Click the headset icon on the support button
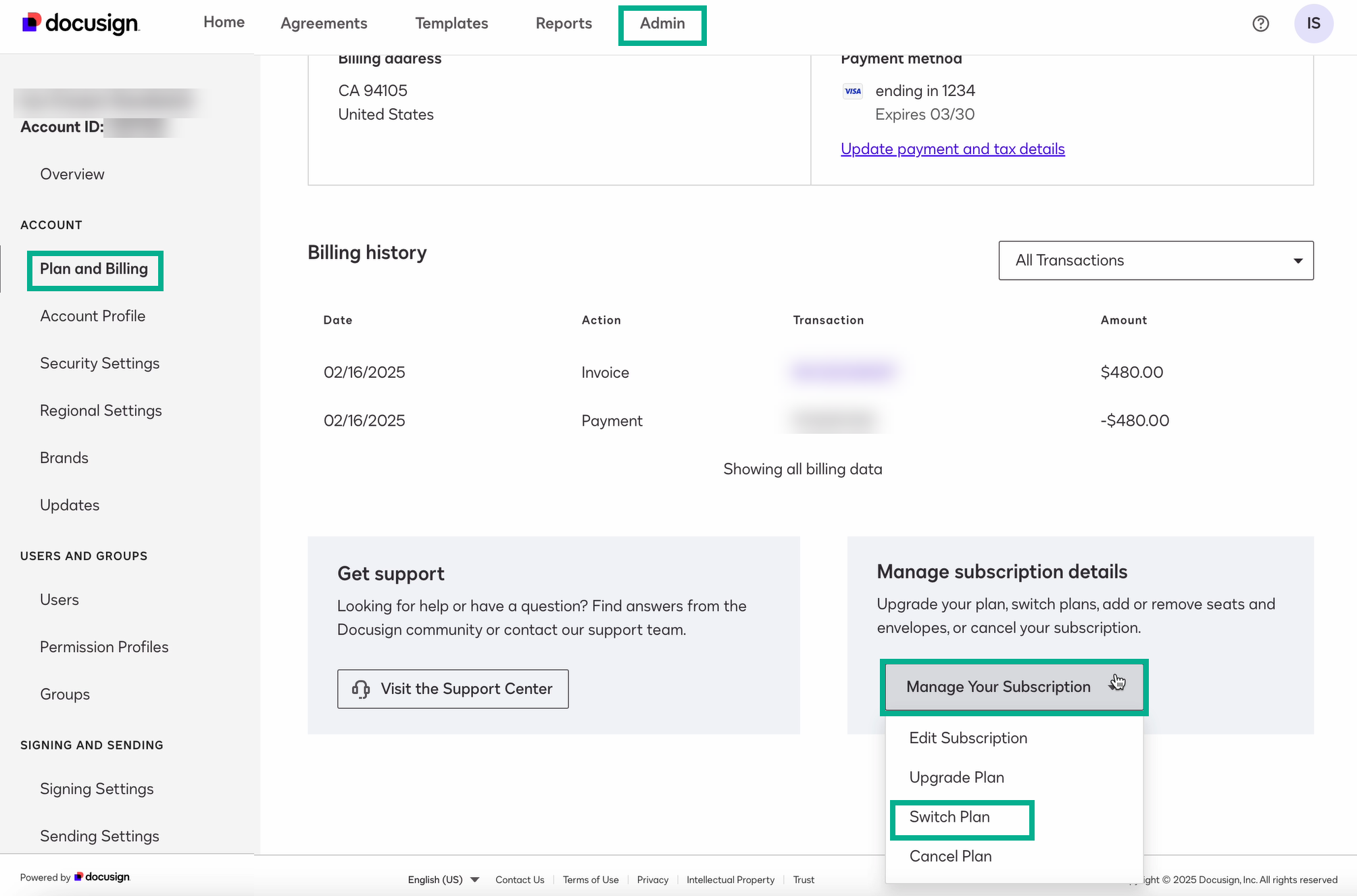The image size is (1357, 896). click(x=360, y=689)
